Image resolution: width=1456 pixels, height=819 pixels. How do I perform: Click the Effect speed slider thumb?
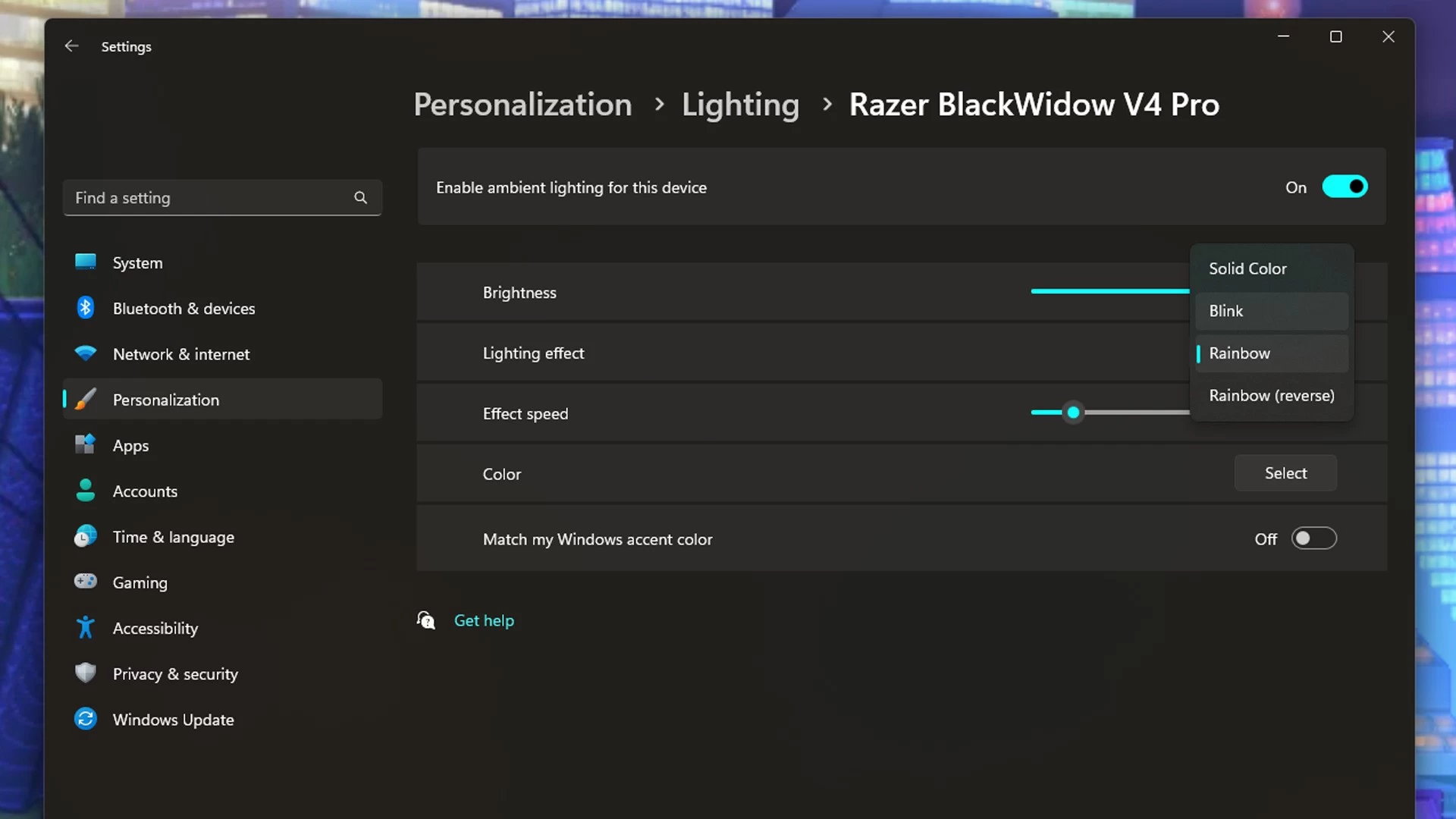pos(1073,413)
